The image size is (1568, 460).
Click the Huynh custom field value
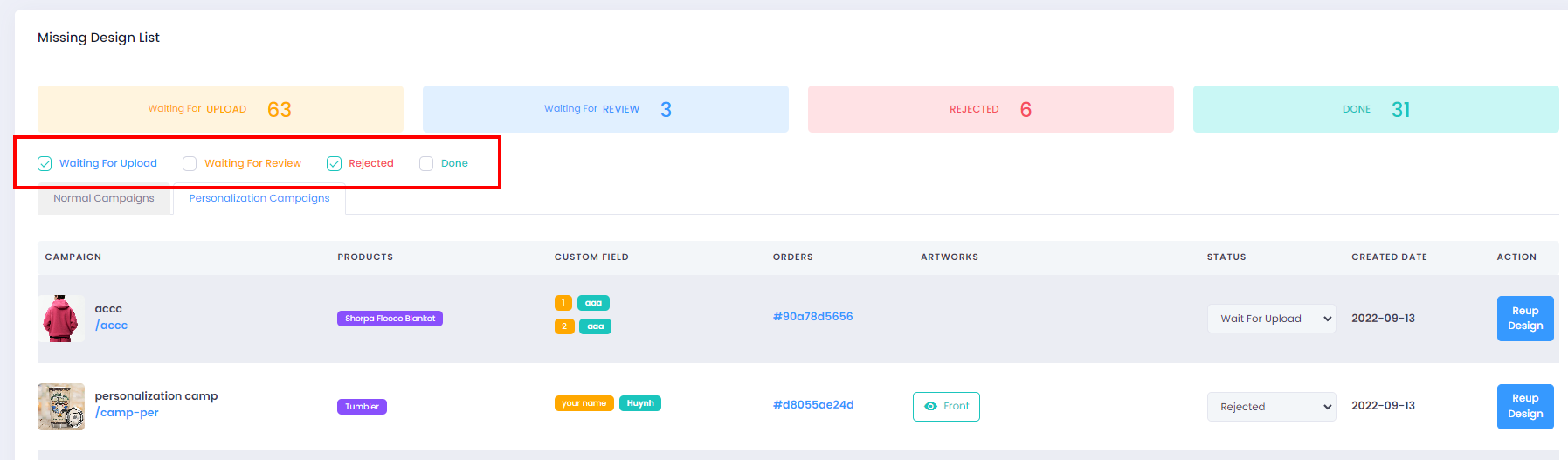(640, 403)
